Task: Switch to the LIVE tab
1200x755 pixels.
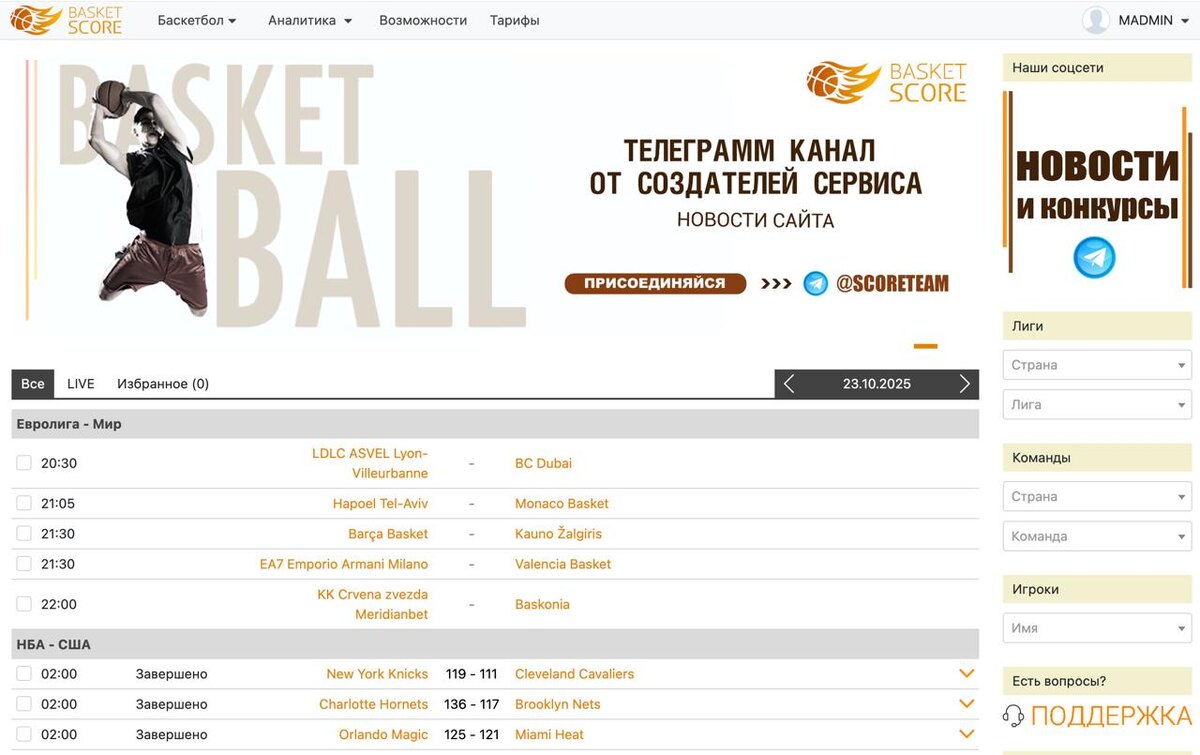Action: tap(81, 384)
